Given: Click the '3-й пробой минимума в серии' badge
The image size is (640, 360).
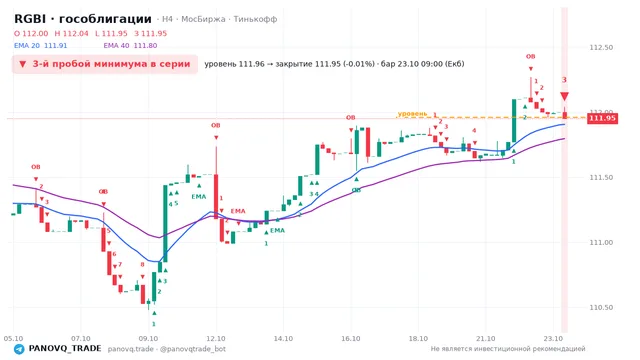Looking at the screenshot, I should click(x=105, y=64).
